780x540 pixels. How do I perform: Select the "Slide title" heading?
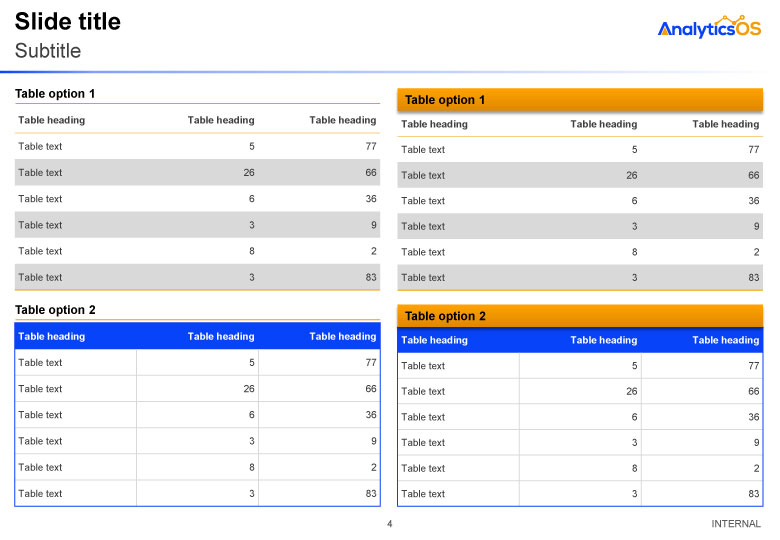click(68, 21)
